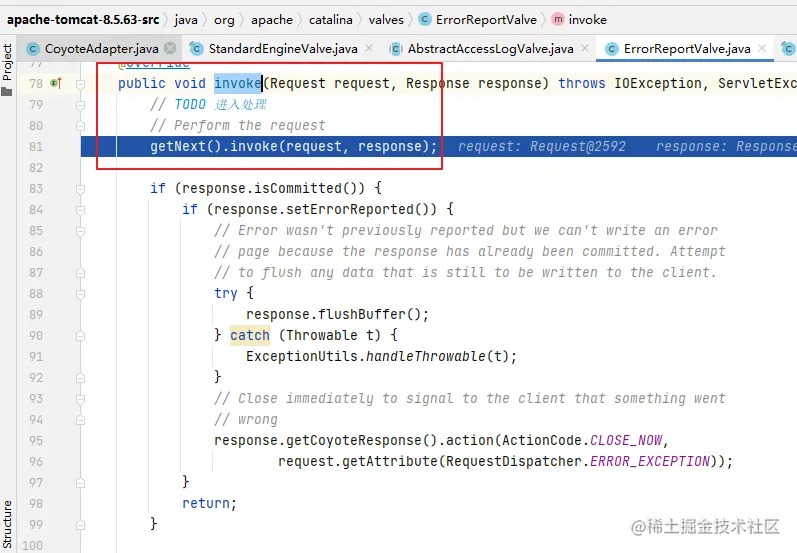Click the apache breadcrumb segment
This screenshot has width=797, height=553.
[x=272, y=20]
